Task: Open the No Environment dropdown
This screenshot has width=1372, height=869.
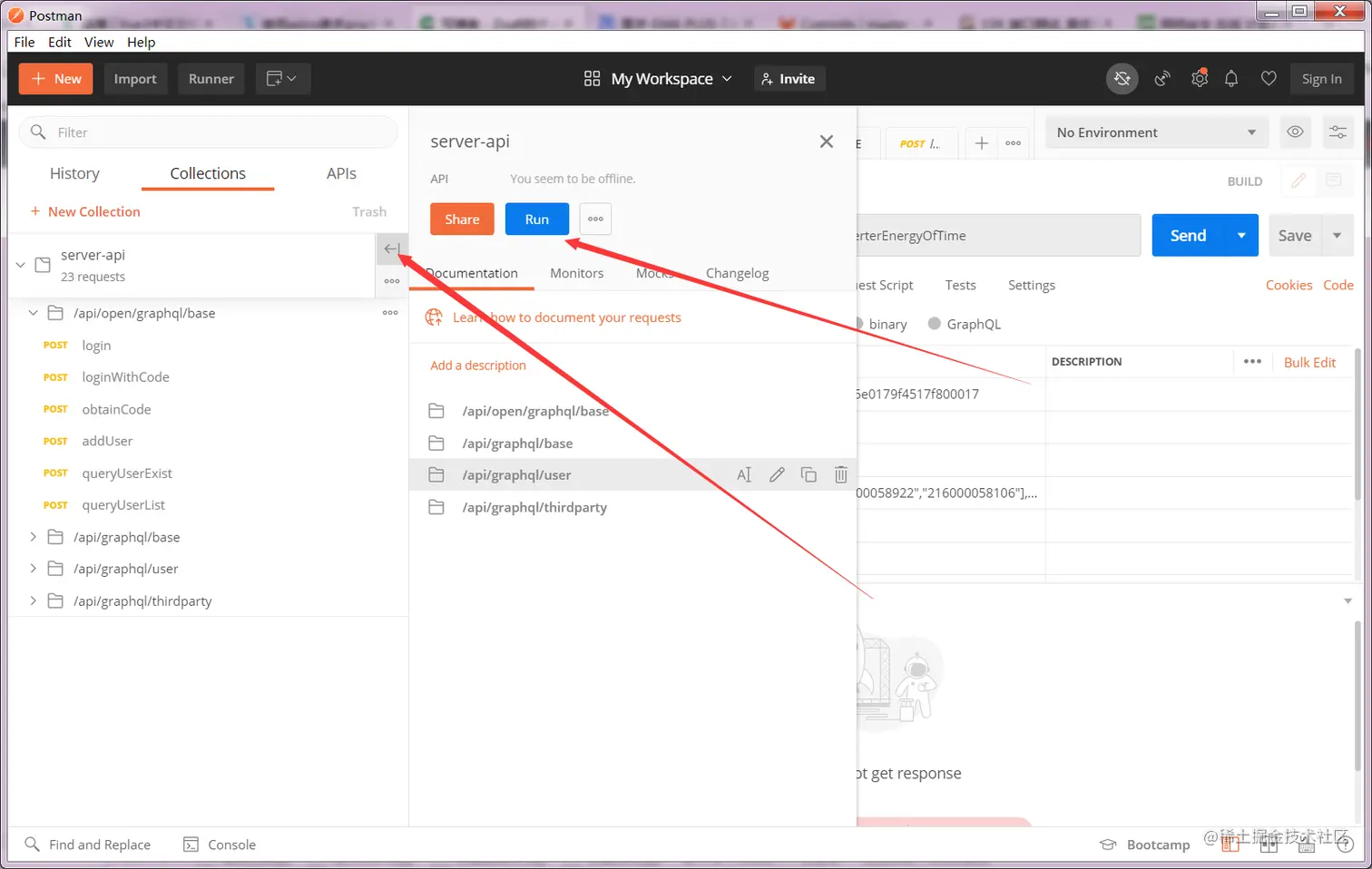Action: click(1157, 132)
